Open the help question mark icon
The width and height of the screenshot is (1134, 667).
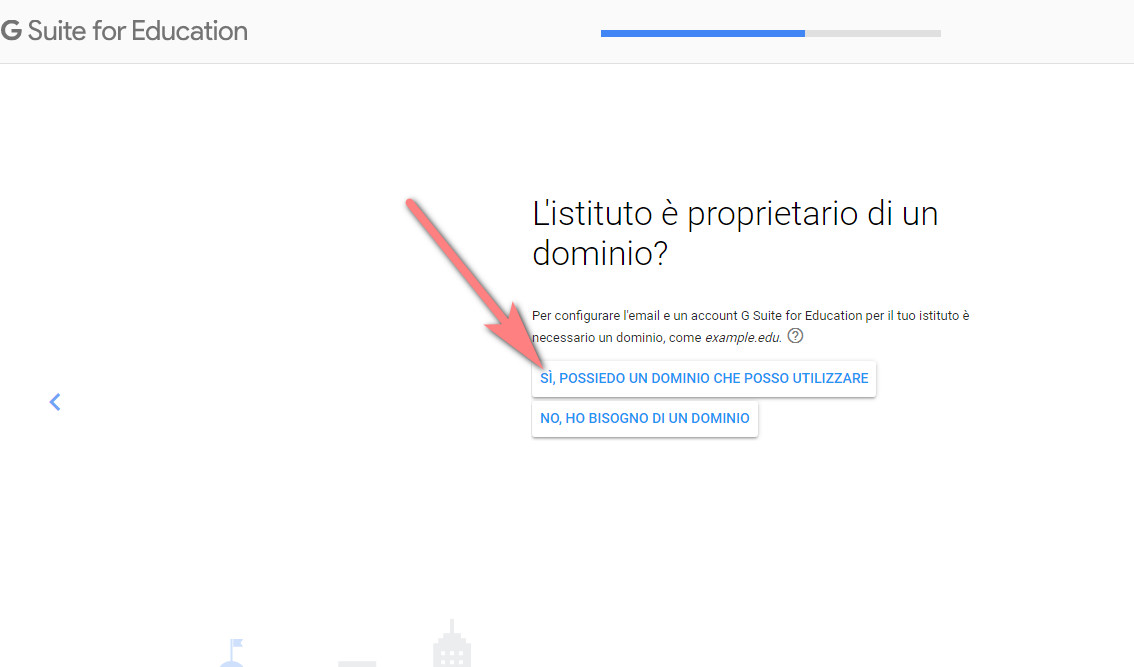coord(795,336)
